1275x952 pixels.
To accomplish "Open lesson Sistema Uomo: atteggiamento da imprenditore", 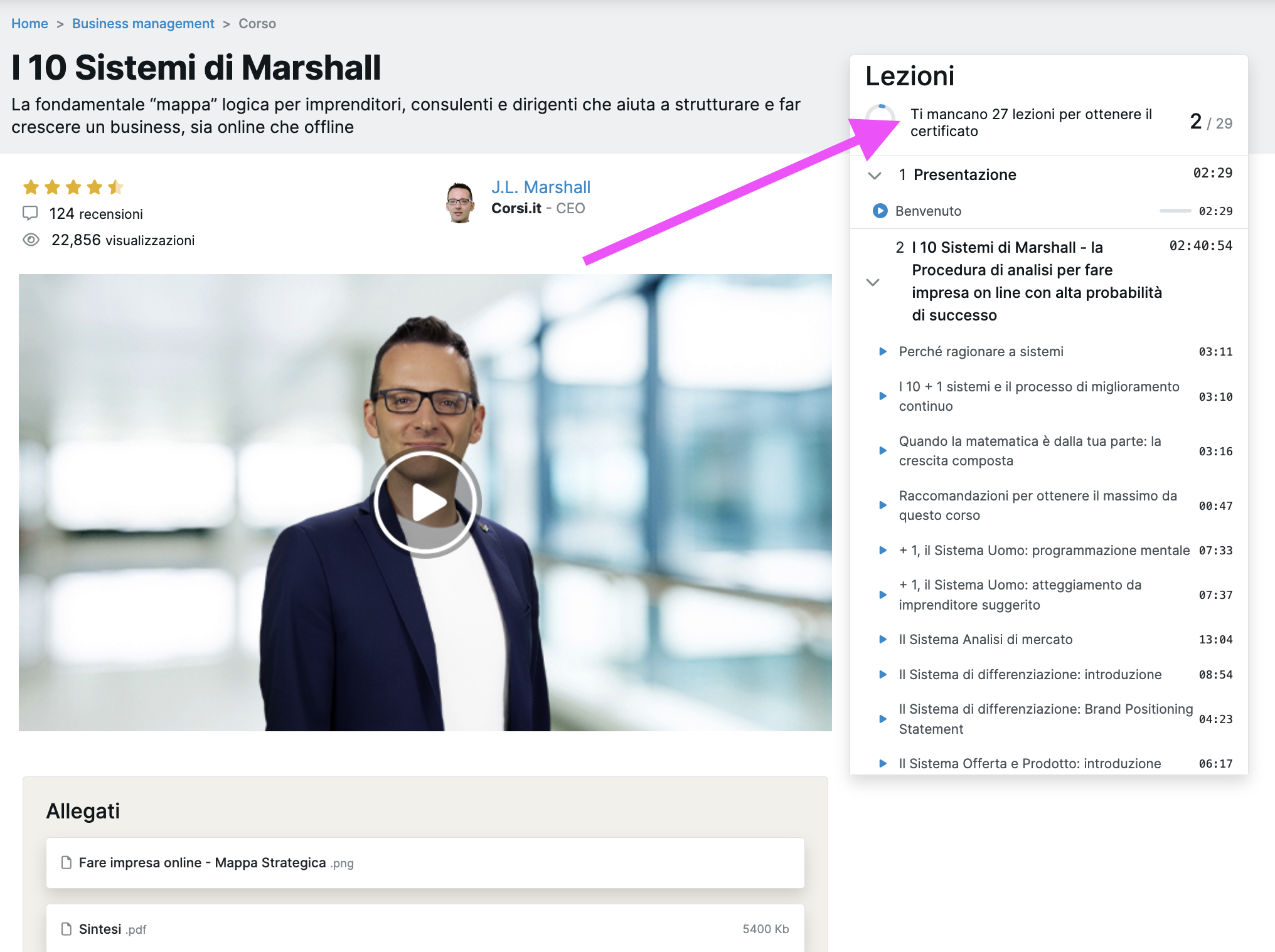I will (x=1020, y=595).
